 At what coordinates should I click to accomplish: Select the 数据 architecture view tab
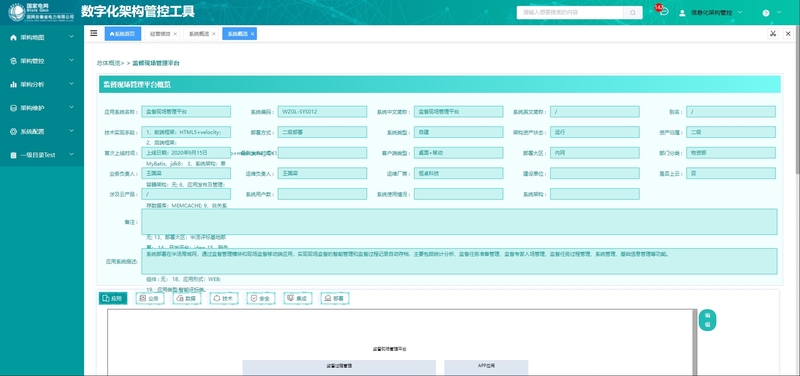coord(187,298)
